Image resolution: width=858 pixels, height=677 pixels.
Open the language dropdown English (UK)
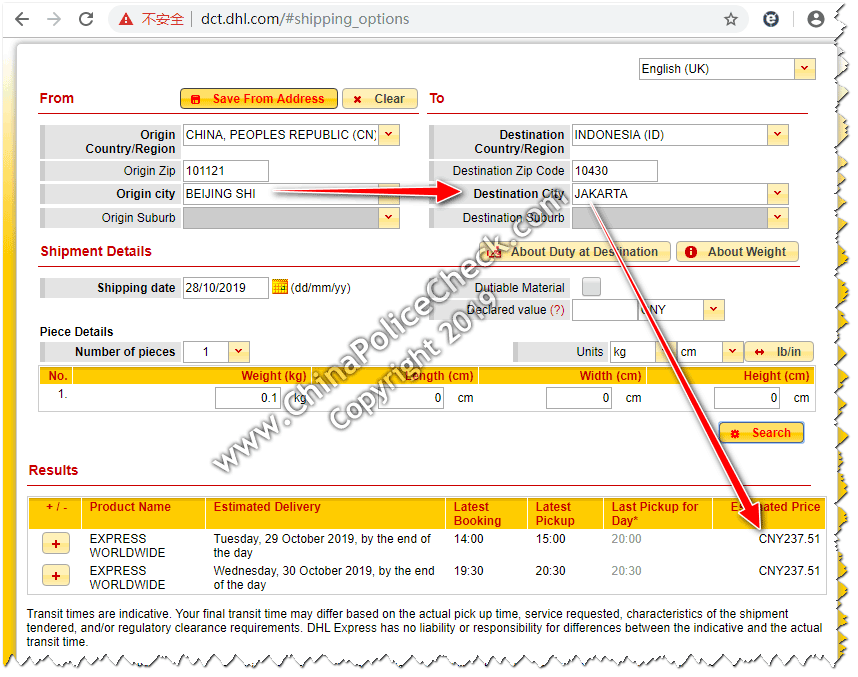tap(804, 69)
